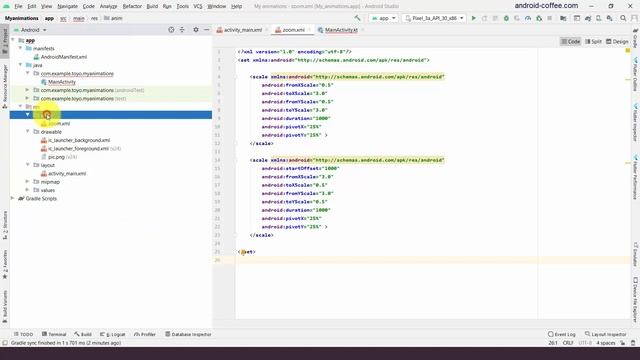The image size is (640, 360).
Task: Open the Build Variants side tab
Action: pos(5,307)
